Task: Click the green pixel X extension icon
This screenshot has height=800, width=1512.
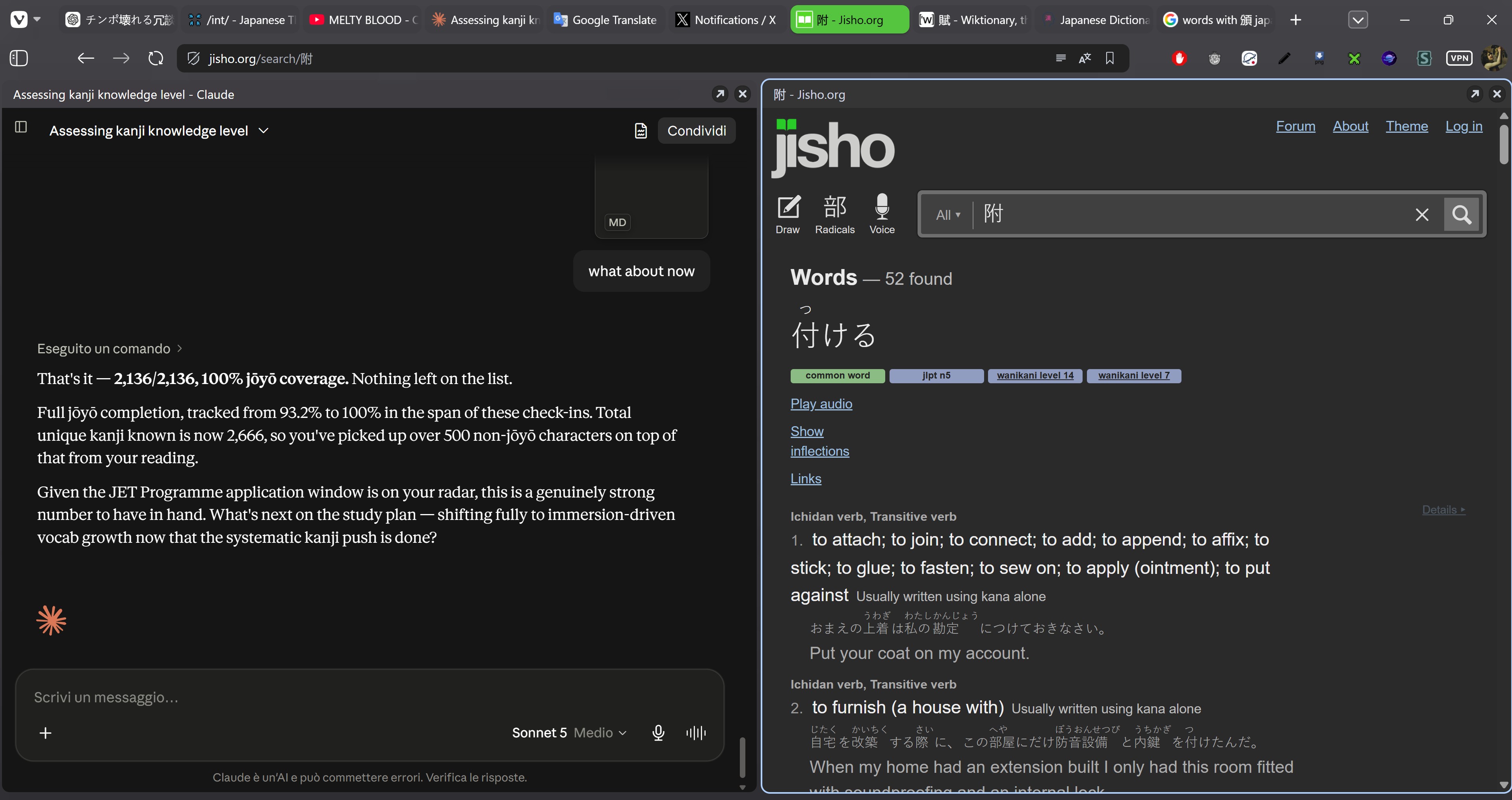Action: [1354, 58]
